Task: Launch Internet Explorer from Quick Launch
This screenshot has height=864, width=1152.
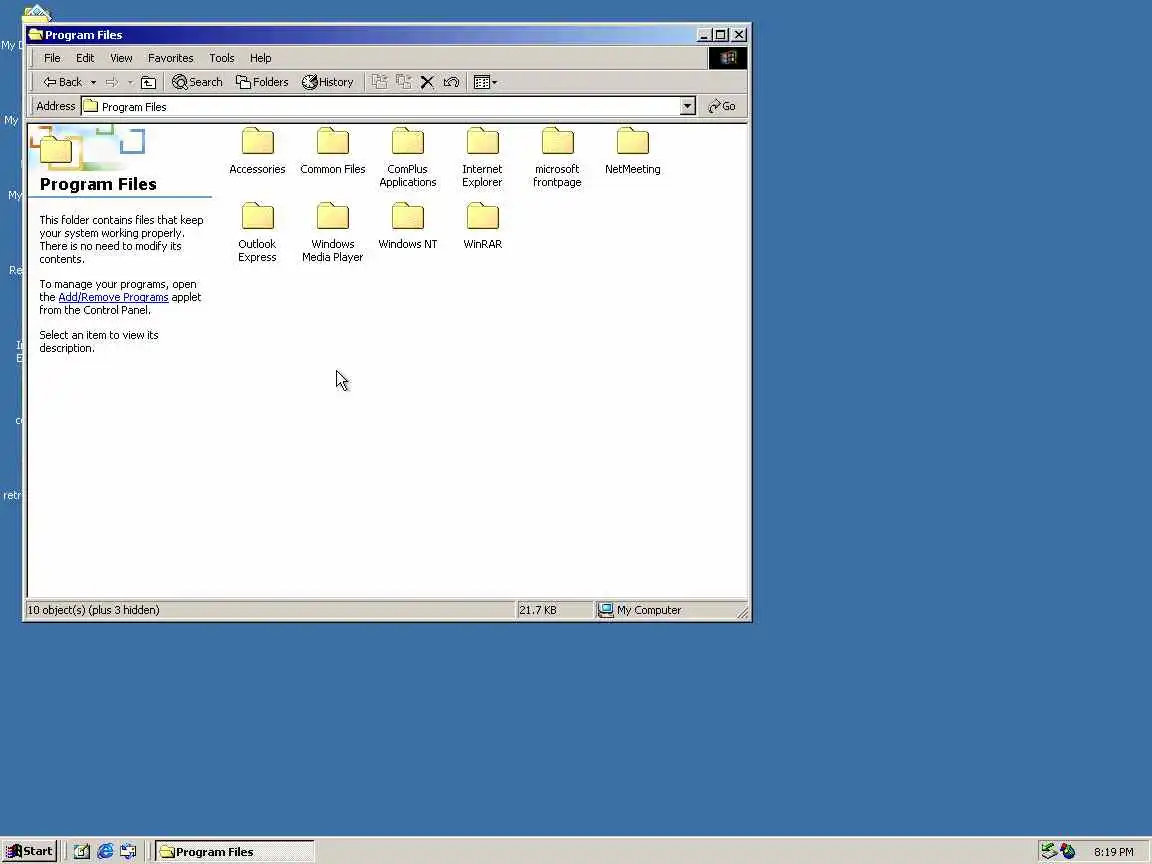Action: click(x=105, y=852)
